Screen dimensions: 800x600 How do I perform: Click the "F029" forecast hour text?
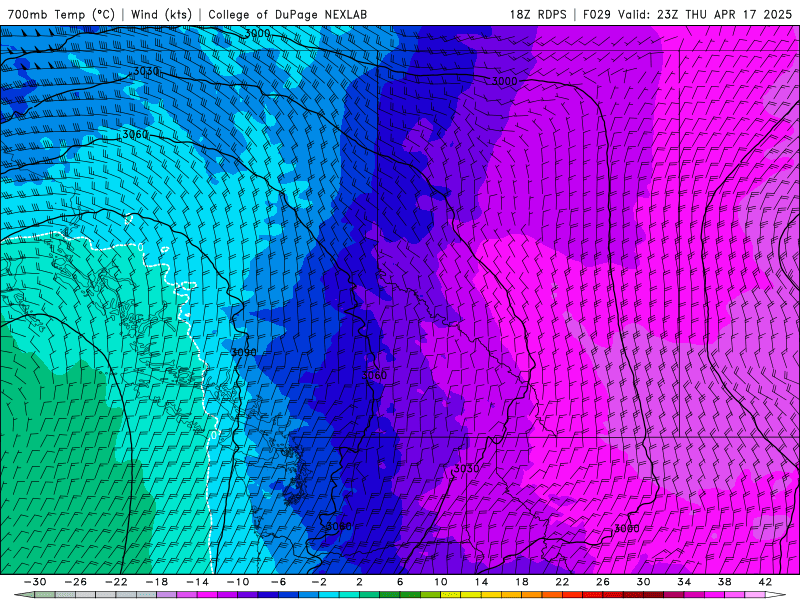(596, 14)
